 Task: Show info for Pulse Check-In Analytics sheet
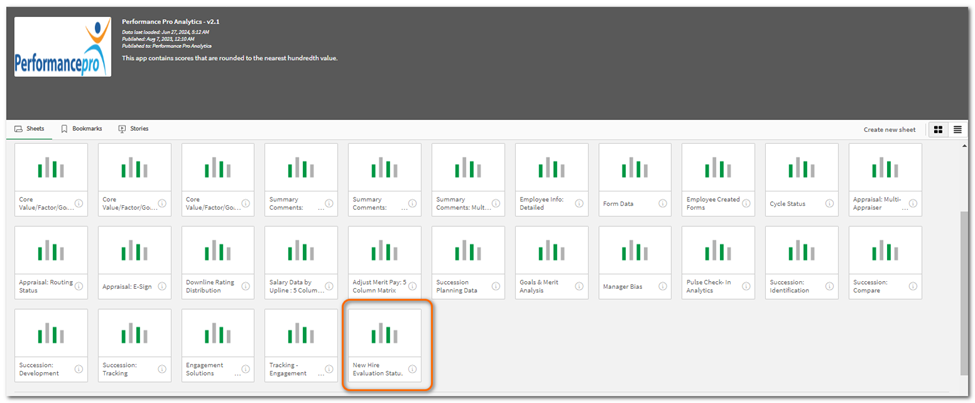[x=746, y=286]
